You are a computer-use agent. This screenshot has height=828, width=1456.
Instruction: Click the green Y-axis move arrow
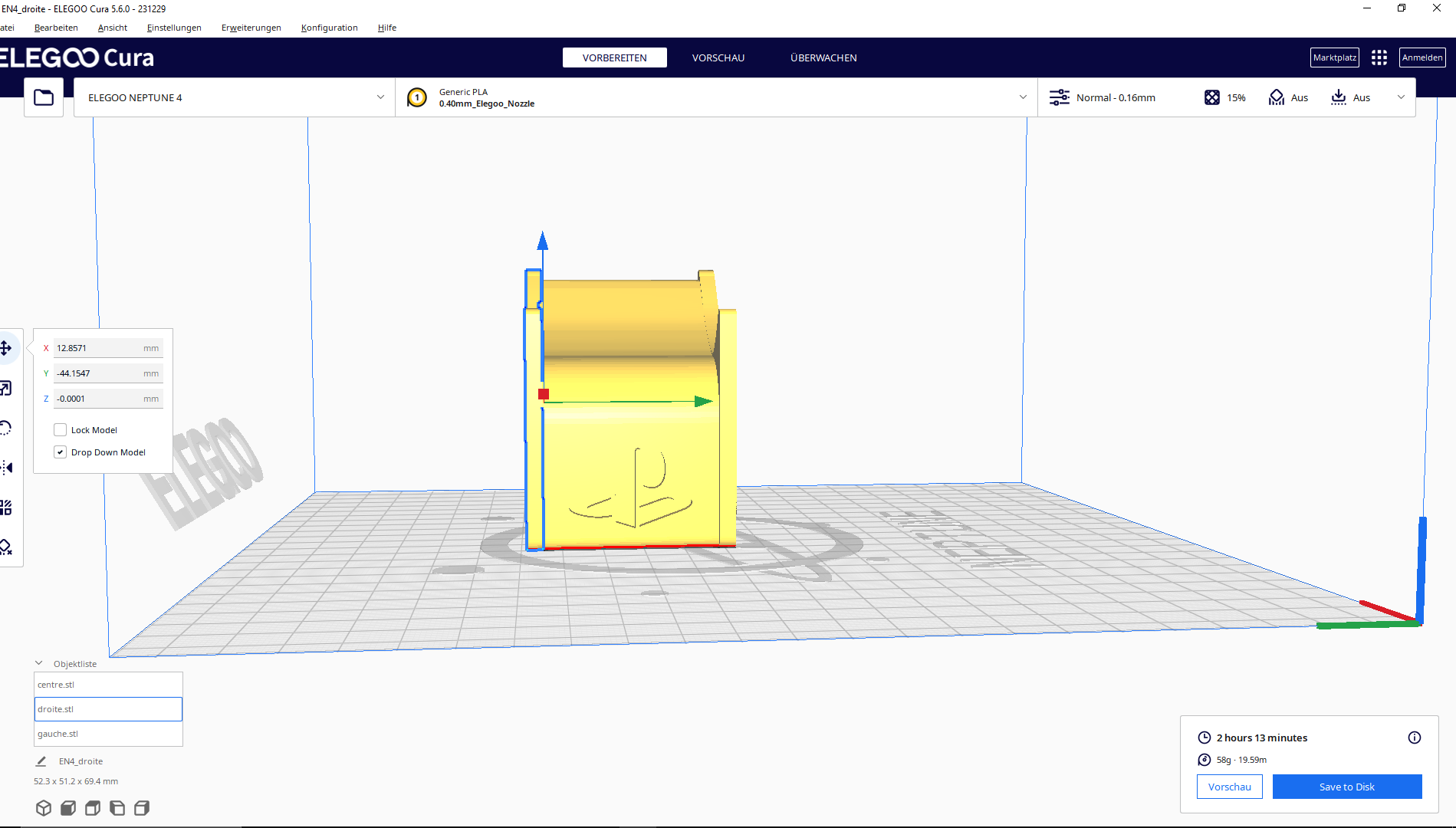click(x=704, y=402)
